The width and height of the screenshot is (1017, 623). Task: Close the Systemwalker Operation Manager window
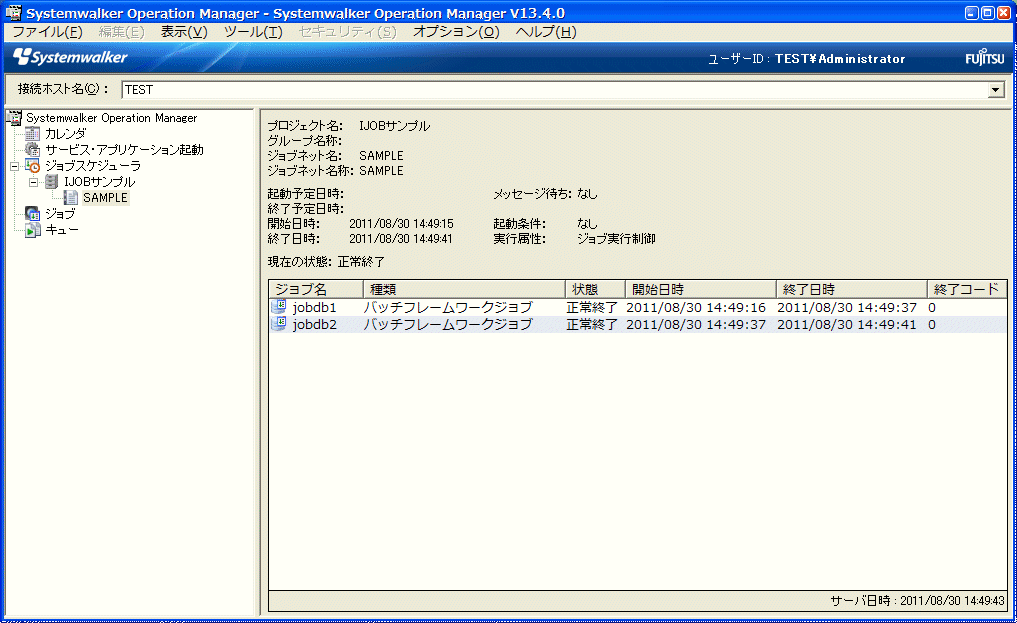1003,13
